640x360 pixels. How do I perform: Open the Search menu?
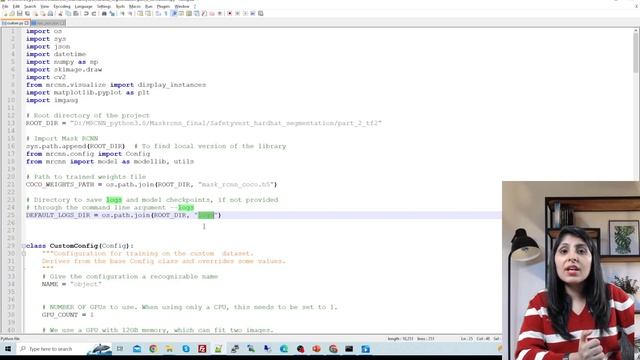pos(30,7)
